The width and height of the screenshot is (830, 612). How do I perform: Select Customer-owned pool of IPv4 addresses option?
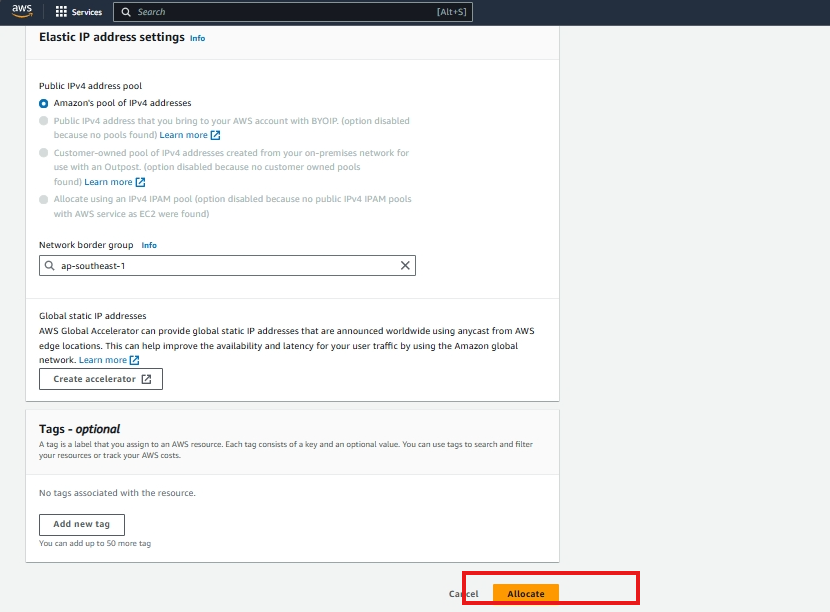point(43,153)
